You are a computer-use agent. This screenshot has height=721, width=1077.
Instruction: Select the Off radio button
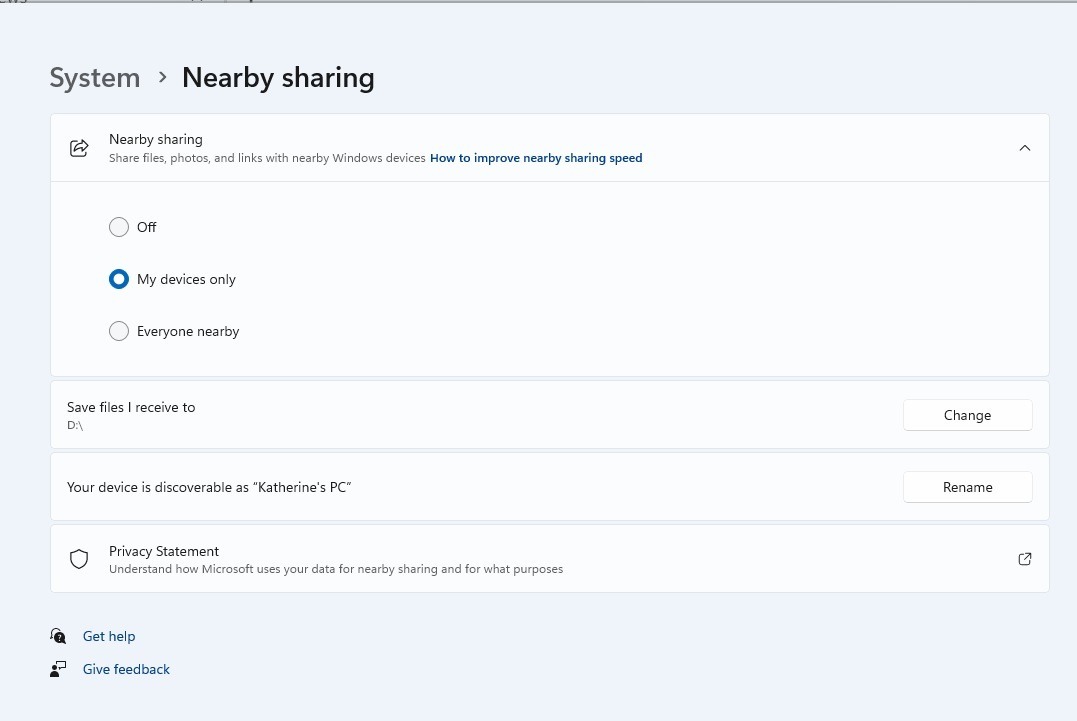[119, 227]
